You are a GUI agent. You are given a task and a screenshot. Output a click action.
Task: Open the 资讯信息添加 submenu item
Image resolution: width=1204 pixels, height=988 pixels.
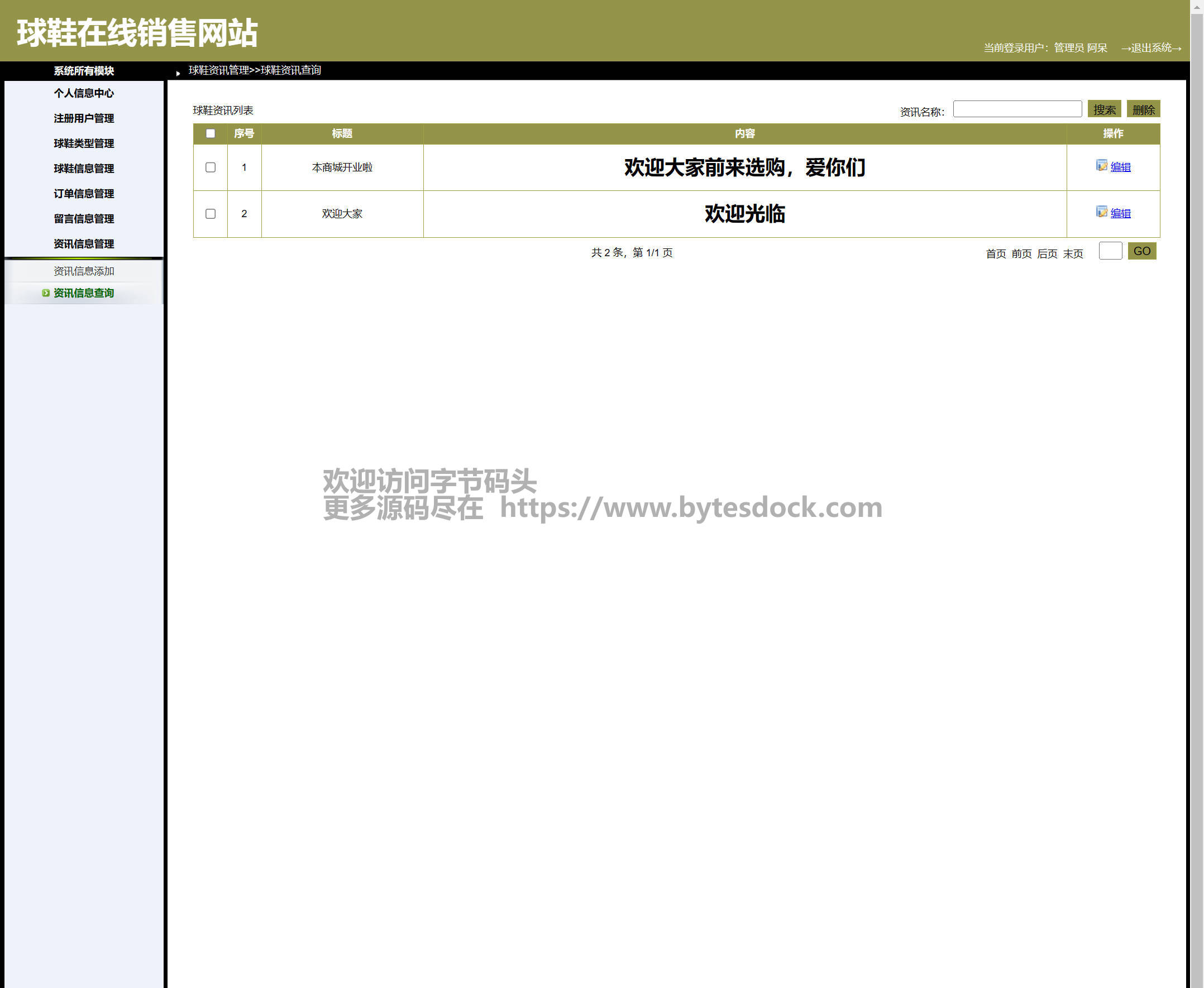[x=84, y=271]
